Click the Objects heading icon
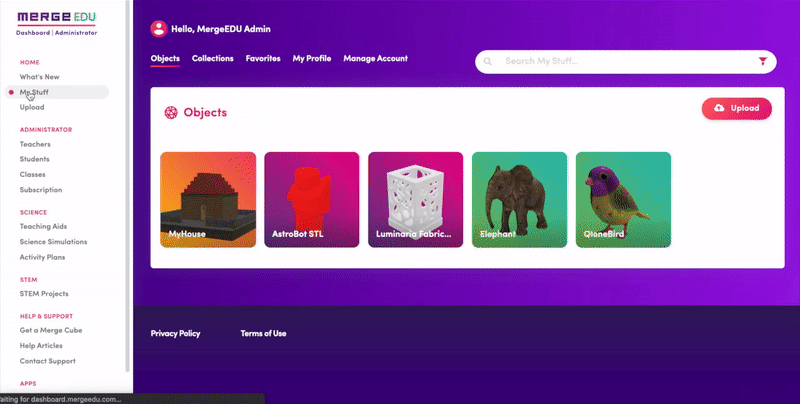 point(171,112)
